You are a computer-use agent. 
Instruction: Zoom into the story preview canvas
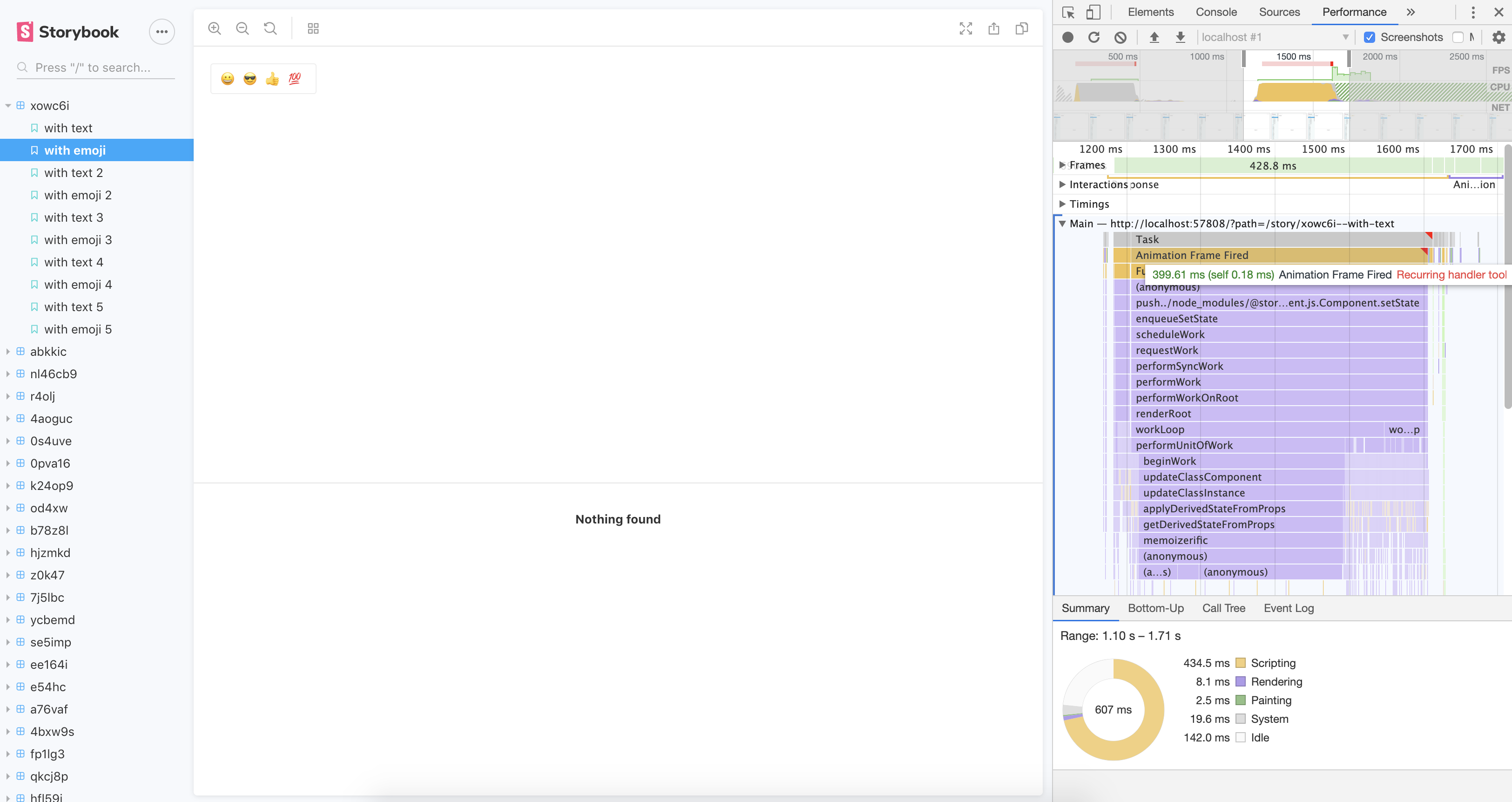point(214,27)
